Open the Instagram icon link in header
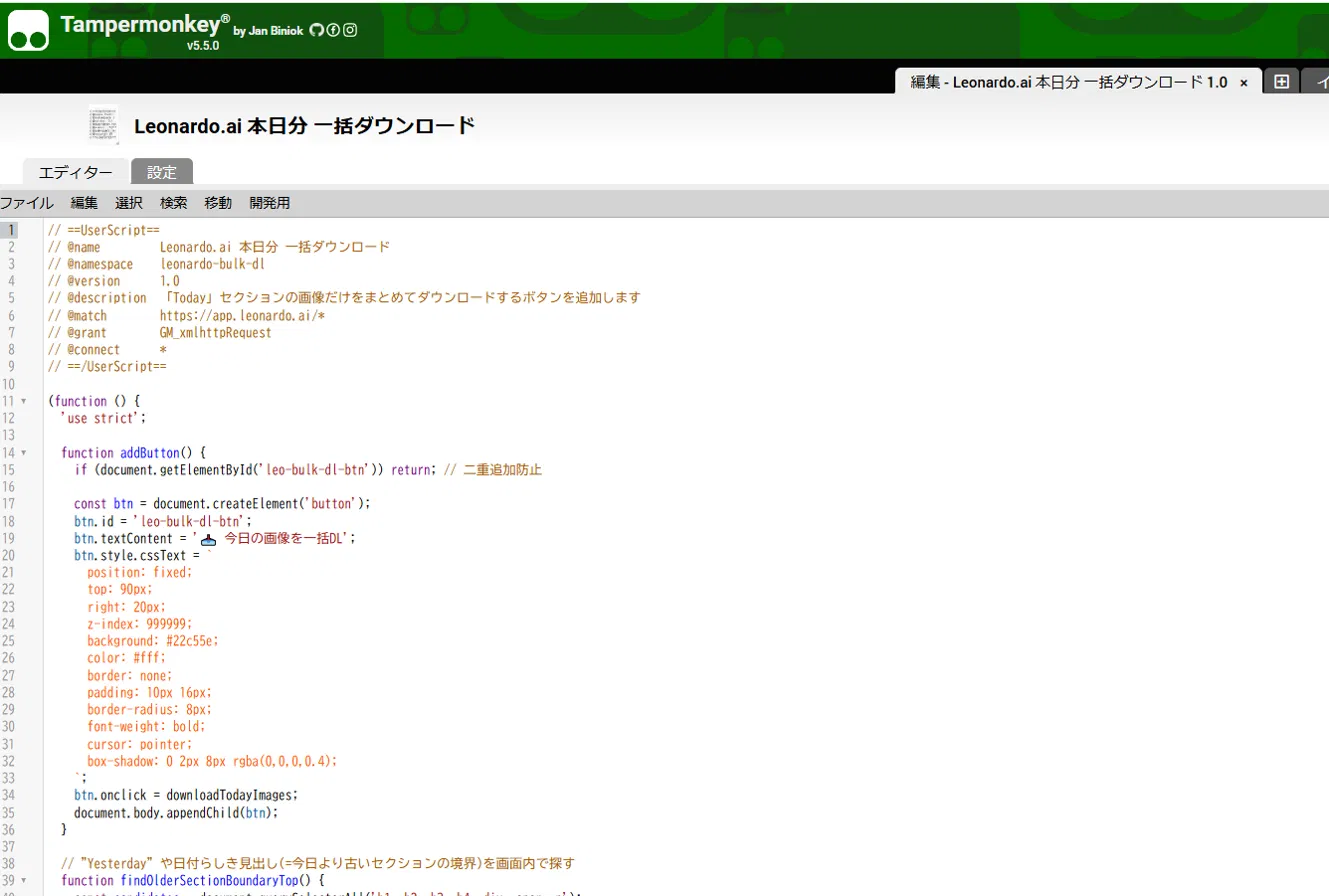 pyautogui.click(x=350, y=30)
